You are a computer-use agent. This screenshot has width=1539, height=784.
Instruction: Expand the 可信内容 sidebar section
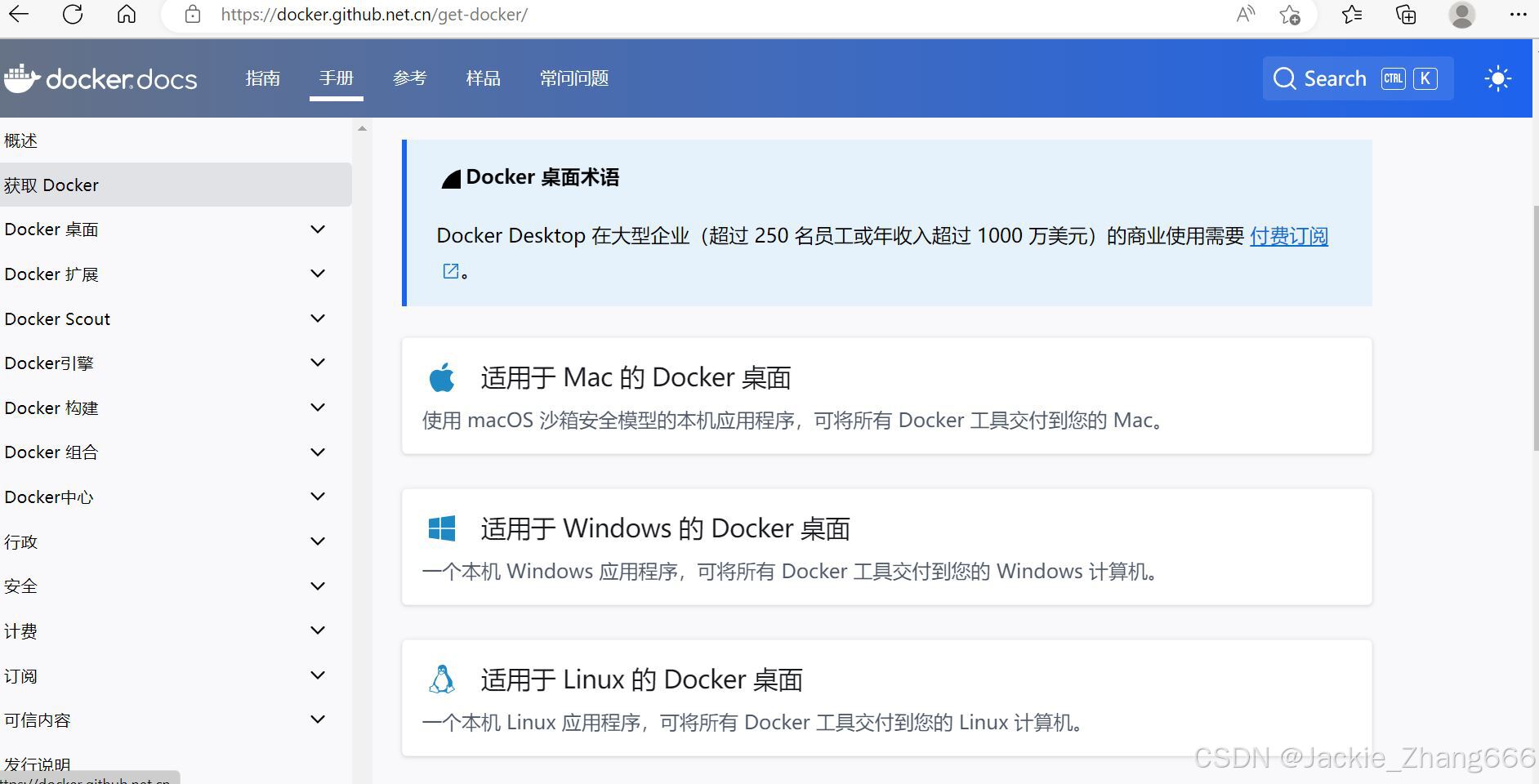(x=318, y=719)
